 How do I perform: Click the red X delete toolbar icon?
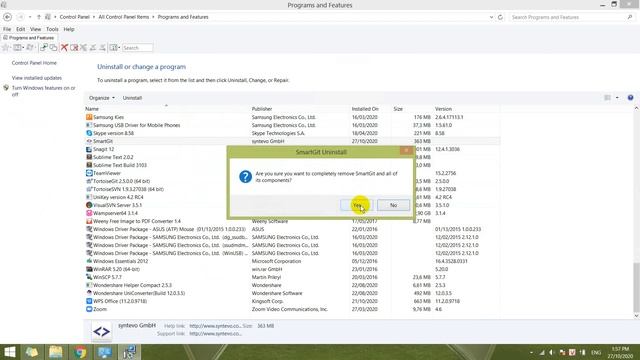(64, 48)
